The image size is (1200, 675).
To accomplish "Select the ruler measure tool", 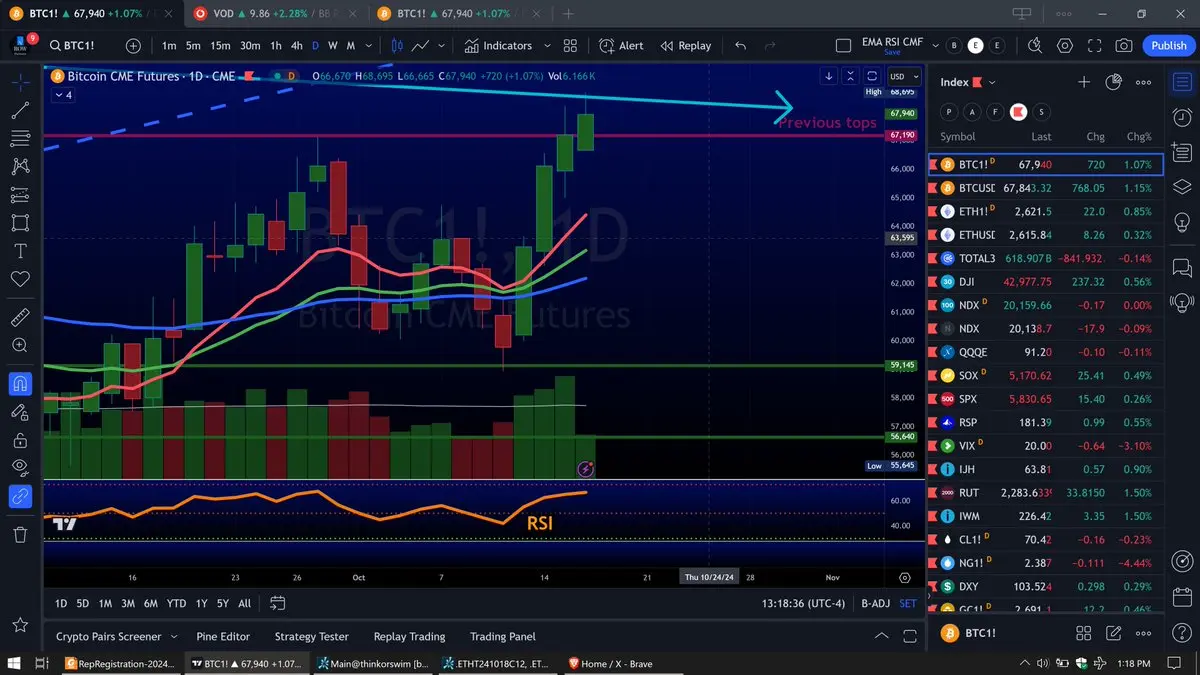I will [x=20, y=318].
